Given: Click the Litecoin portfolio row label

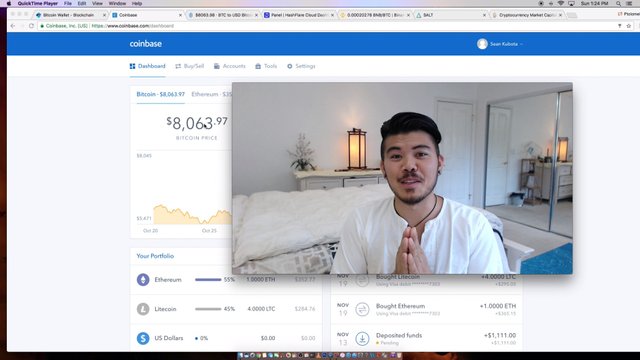Looking at the screenshot, I should 165,309.
